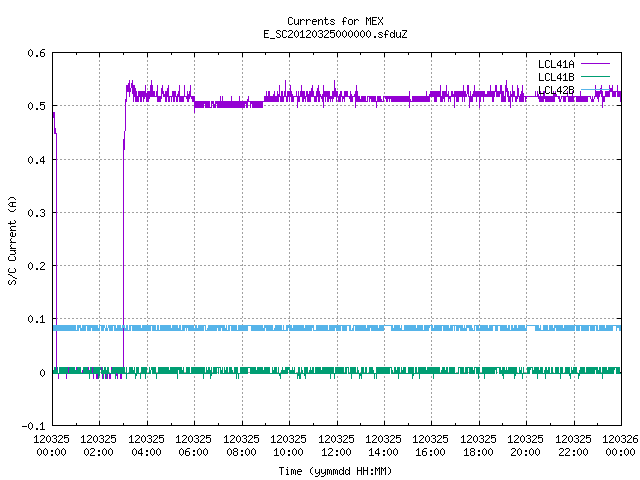Screen dimensions: 640x480
Task: Click the 06:00 x-axis time label
Action: coord(193,452)
